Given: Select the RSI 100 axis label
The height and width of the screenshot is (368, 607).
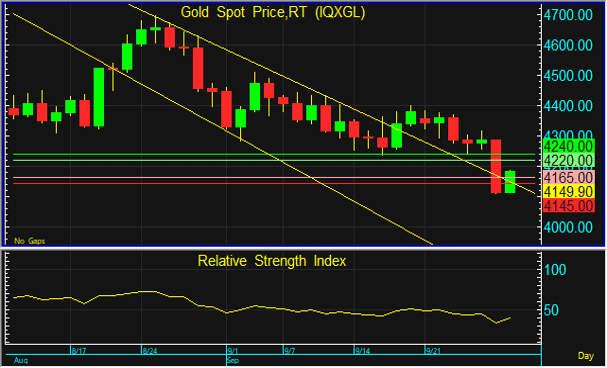Looking at the screenshot, I should point(555,270).
